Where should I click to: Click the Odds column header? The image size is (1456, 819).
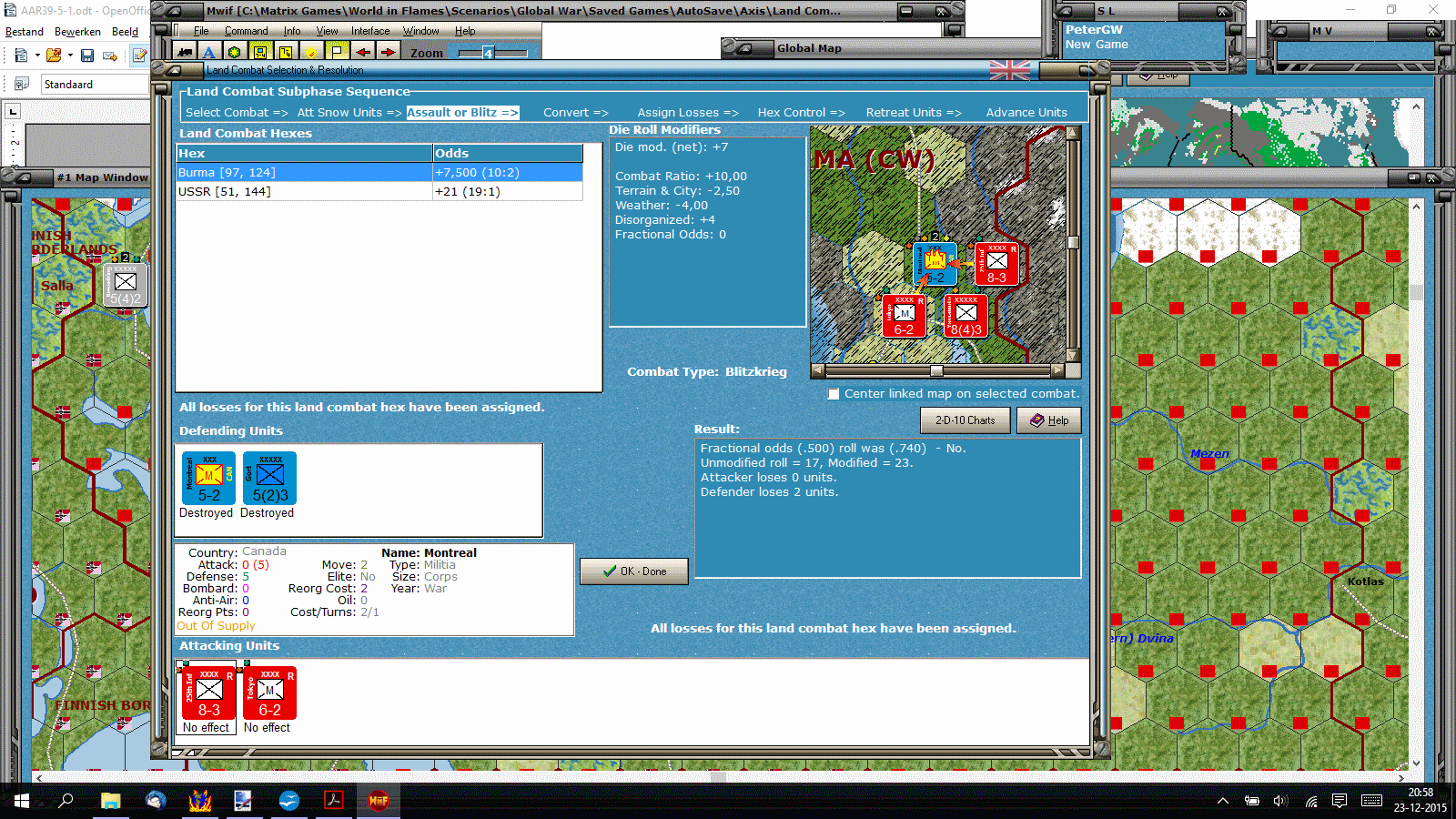(508, 154)
